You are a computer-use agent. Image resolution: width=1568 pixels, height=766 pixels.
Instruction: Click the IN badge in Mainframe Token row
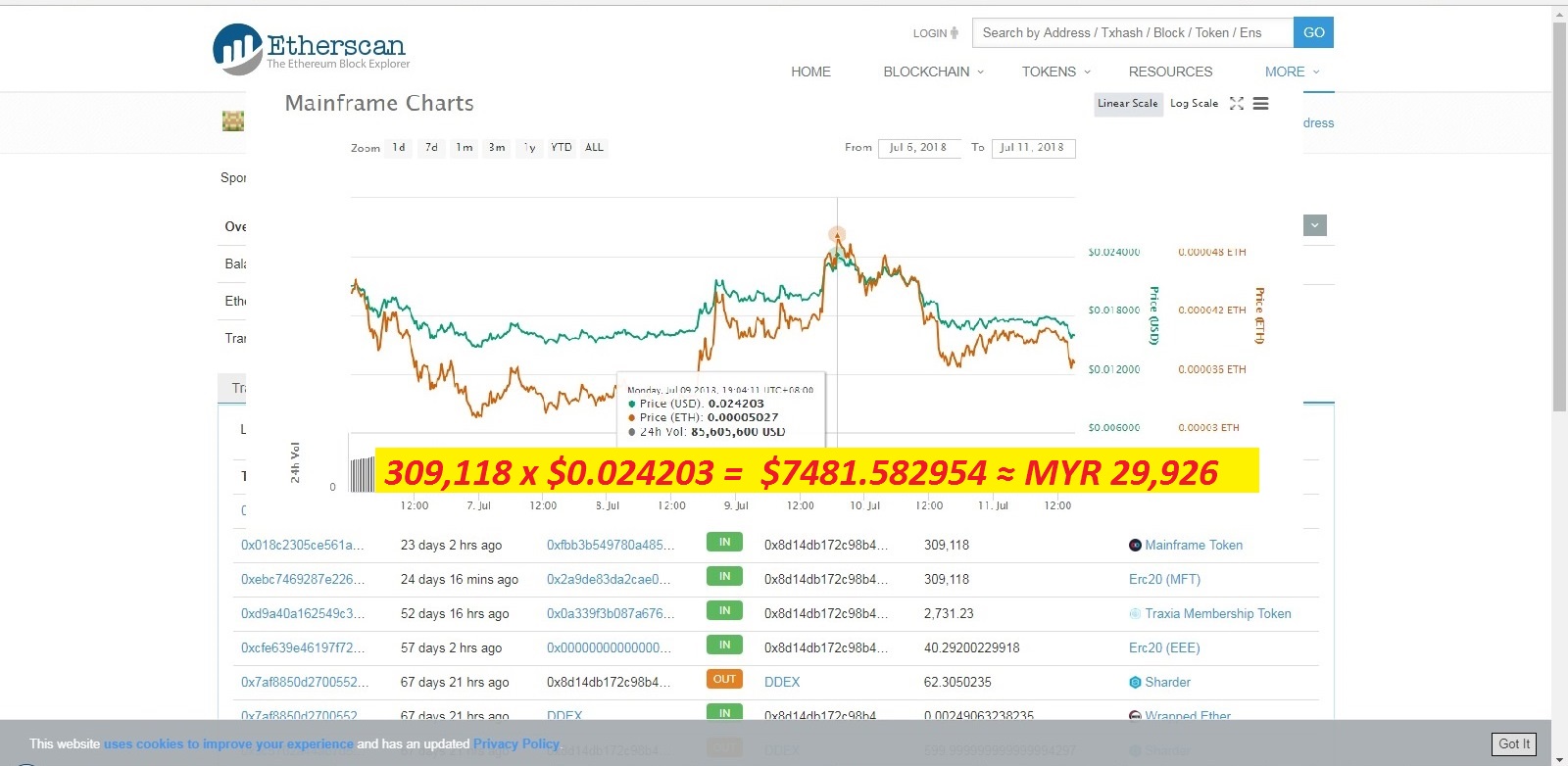click(724, 543)
